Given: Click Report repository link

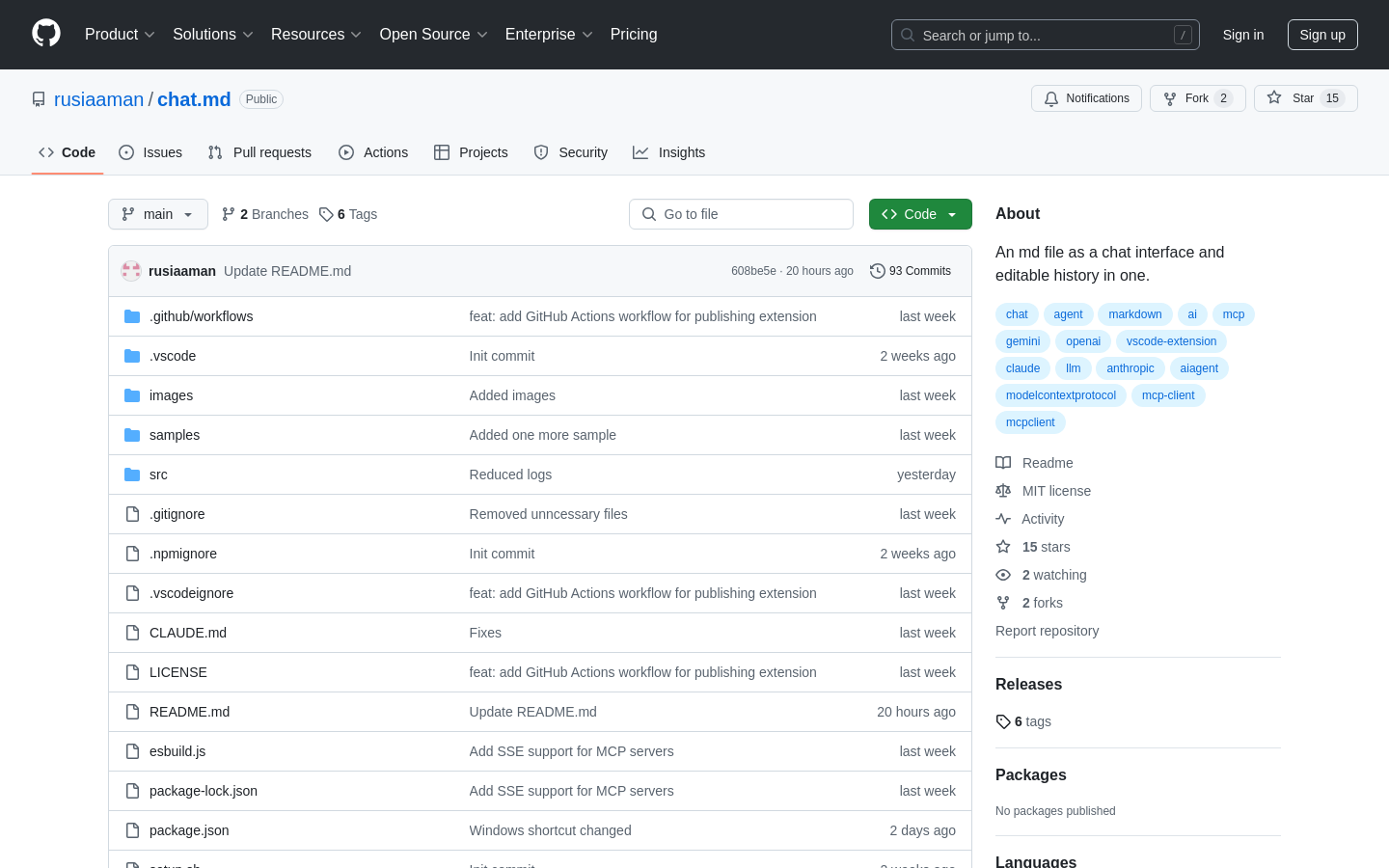Looking at the screenshot, I should (1047, 631).
